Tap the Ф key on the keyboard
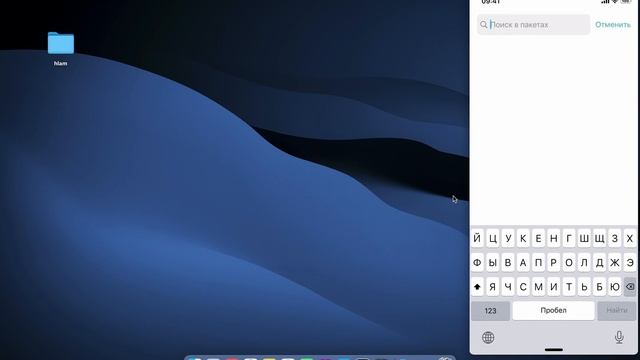Image resolution: width=640 pixels, height=360 pixels. [477, 263]
